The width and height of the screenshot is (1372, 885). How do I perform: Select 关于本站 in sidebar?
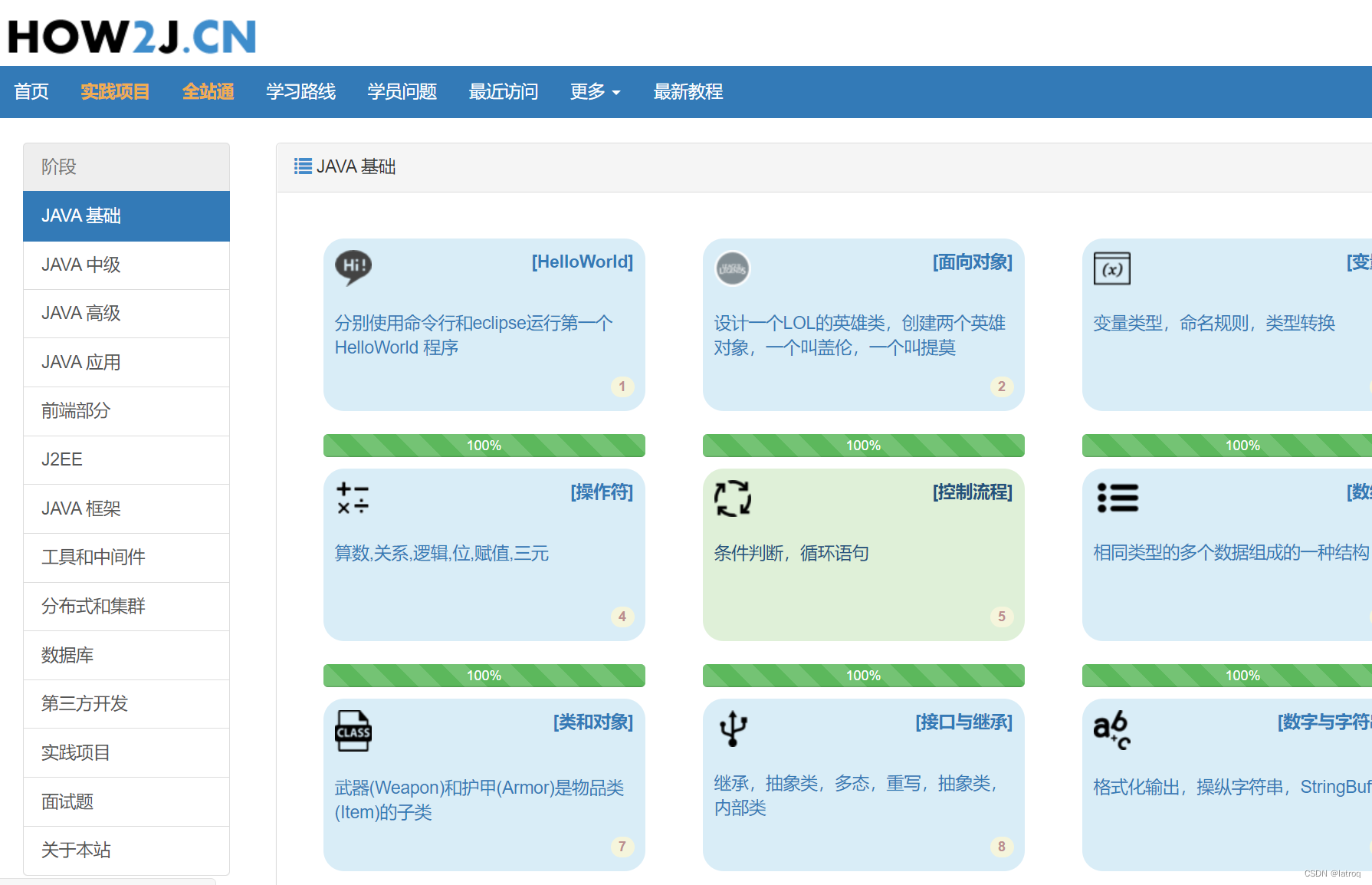click(126, 850)
